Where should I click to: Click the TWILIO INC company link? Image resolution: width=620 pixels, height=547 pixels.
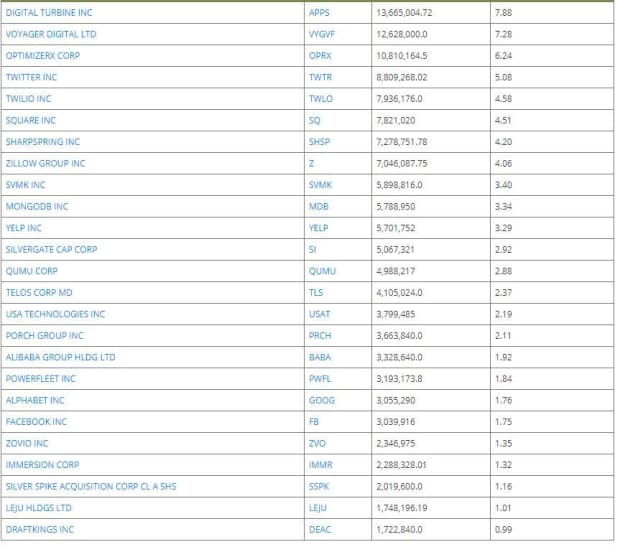coord(28,99)
